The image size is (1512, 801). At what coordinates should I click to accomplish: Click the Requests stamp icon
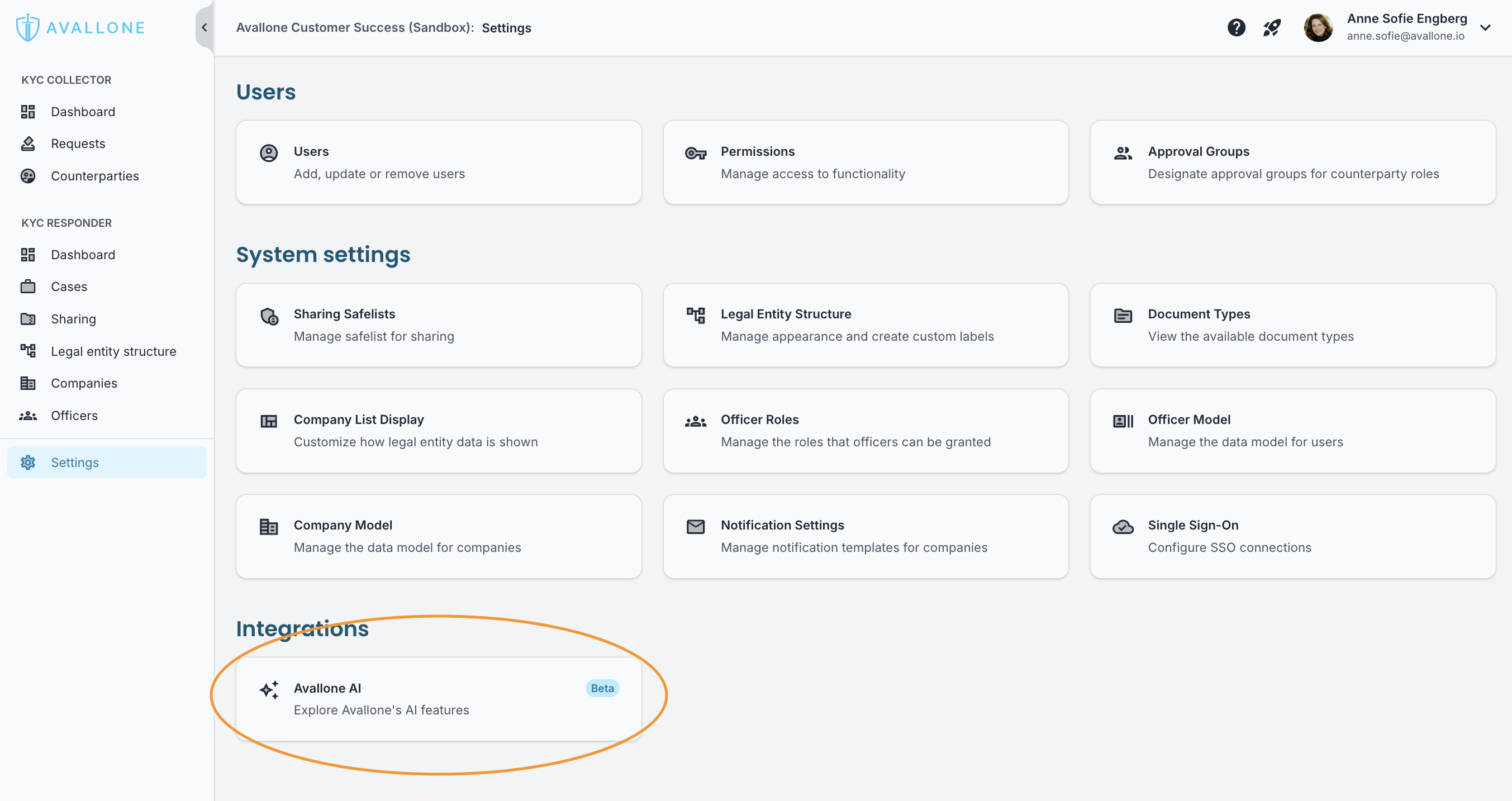[27, 144]
